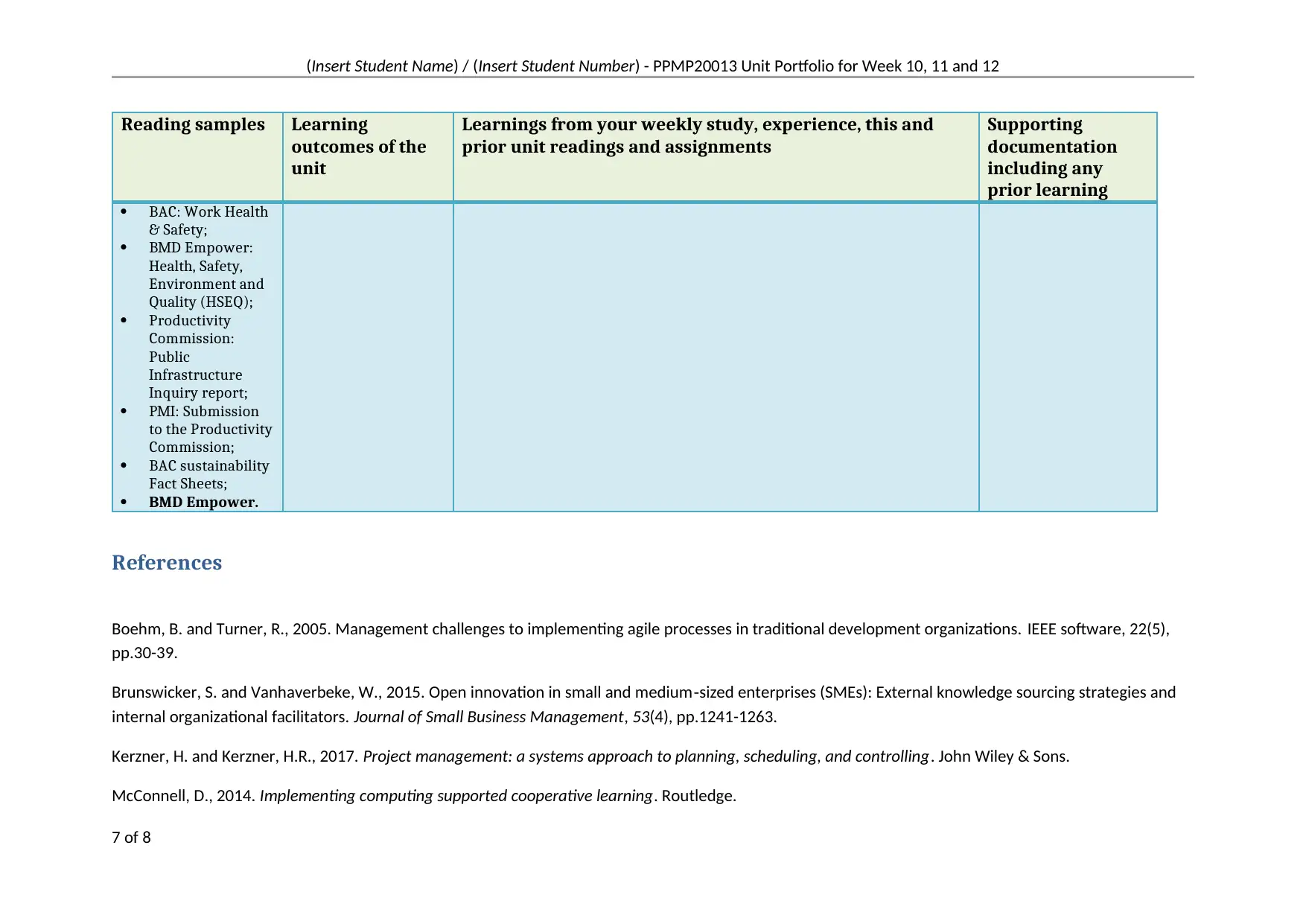Click the 'PMI: Submission to the Productivity Commission' bullet
The image size is (1306, 924).
pyautogui.click(x=210, y=429)
